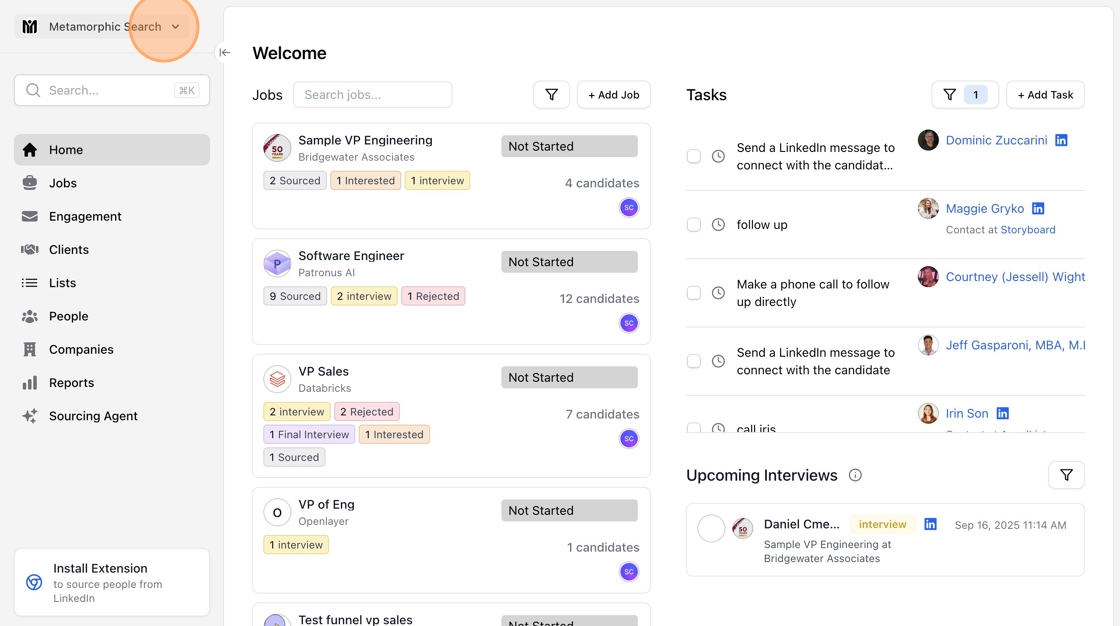
Task: Open the Storyboard company link
Action: [1028, 230]
